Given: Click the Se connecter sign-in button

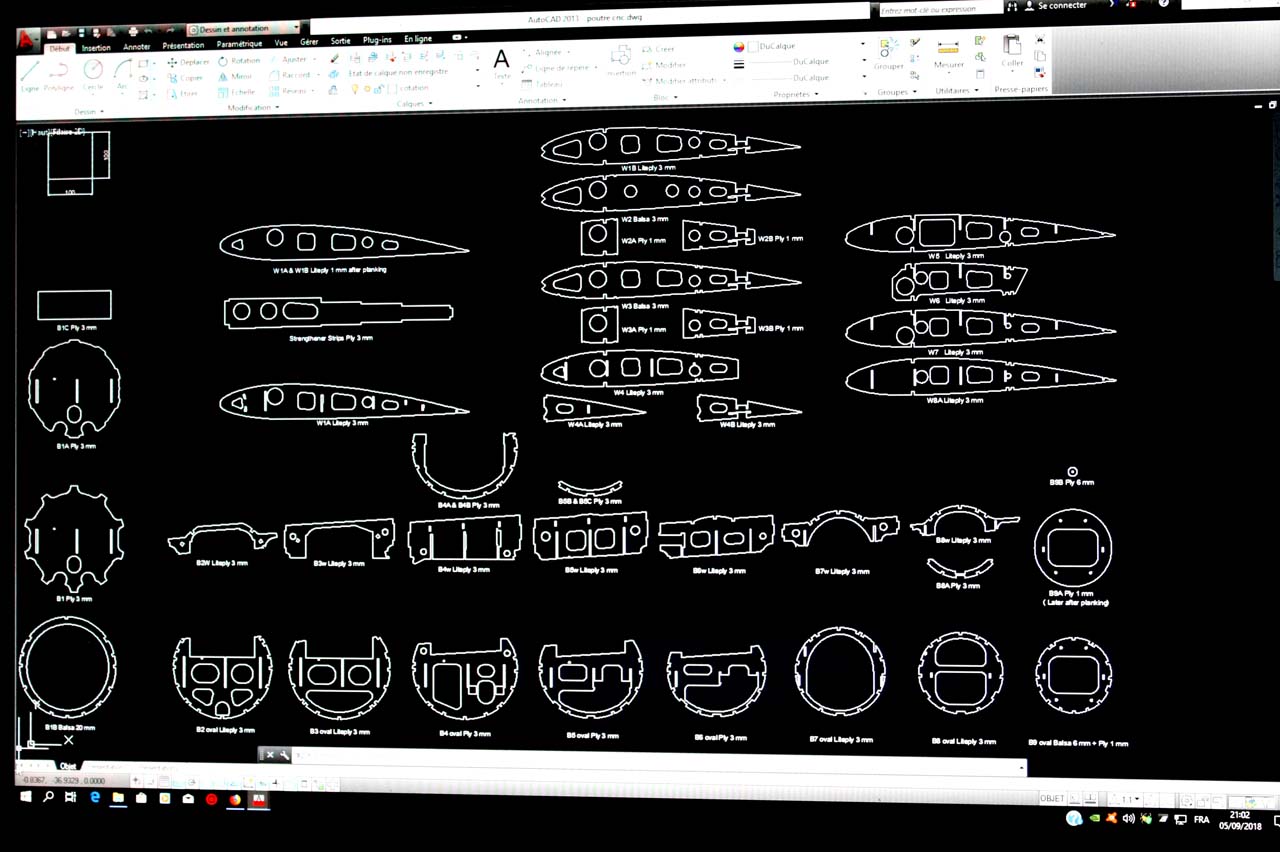Looking at the screenshot, I should [1061, 6].
